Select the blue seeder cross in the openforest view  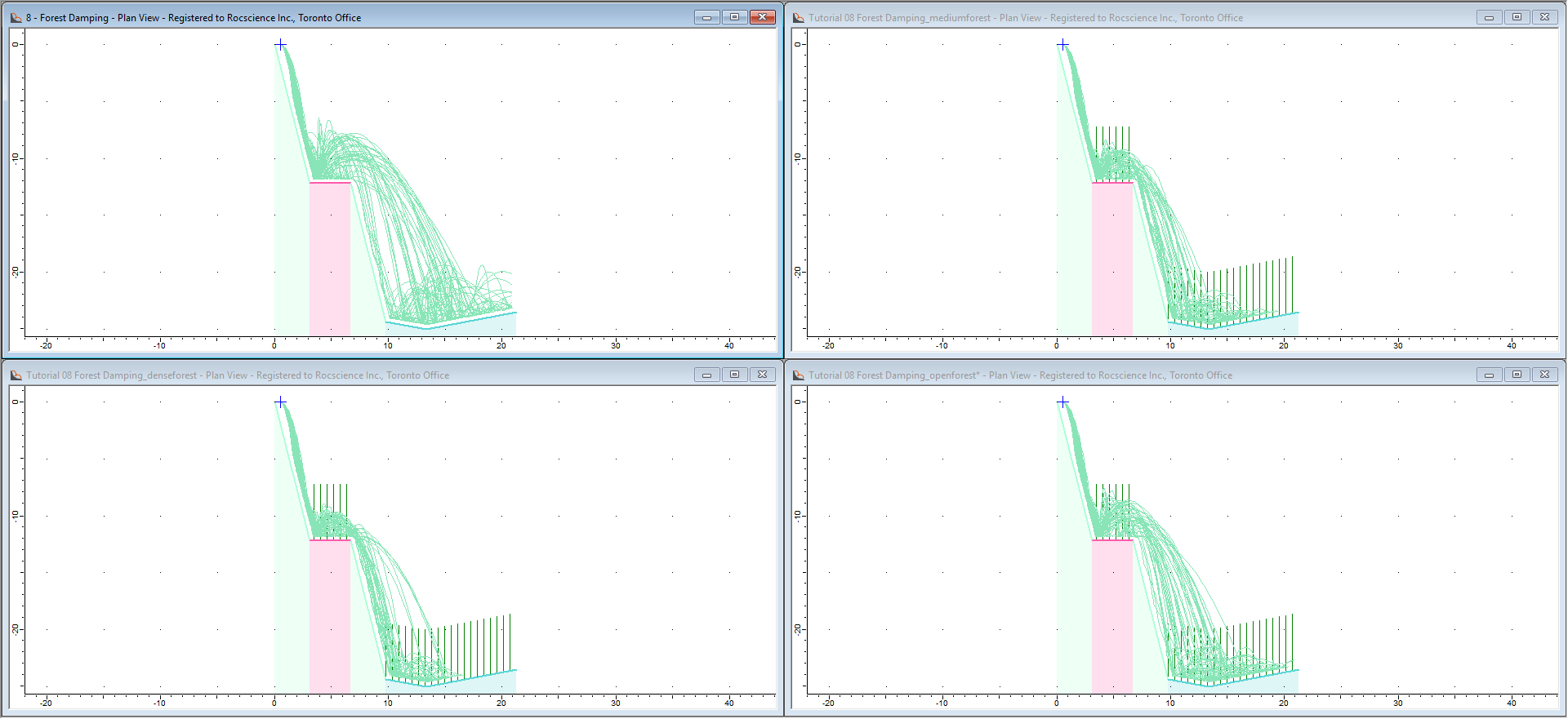(x=1062, y=402)
